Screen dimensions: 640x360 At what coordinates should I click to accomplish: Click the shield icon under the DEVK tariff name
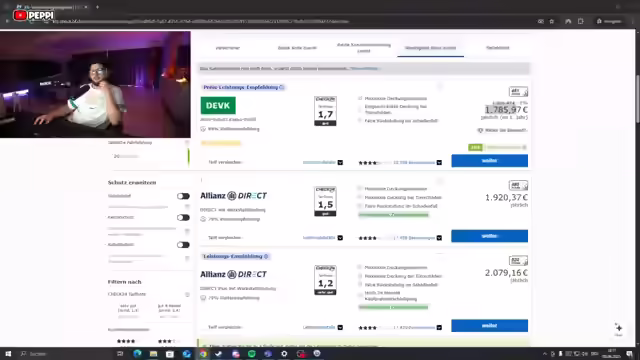203,129
